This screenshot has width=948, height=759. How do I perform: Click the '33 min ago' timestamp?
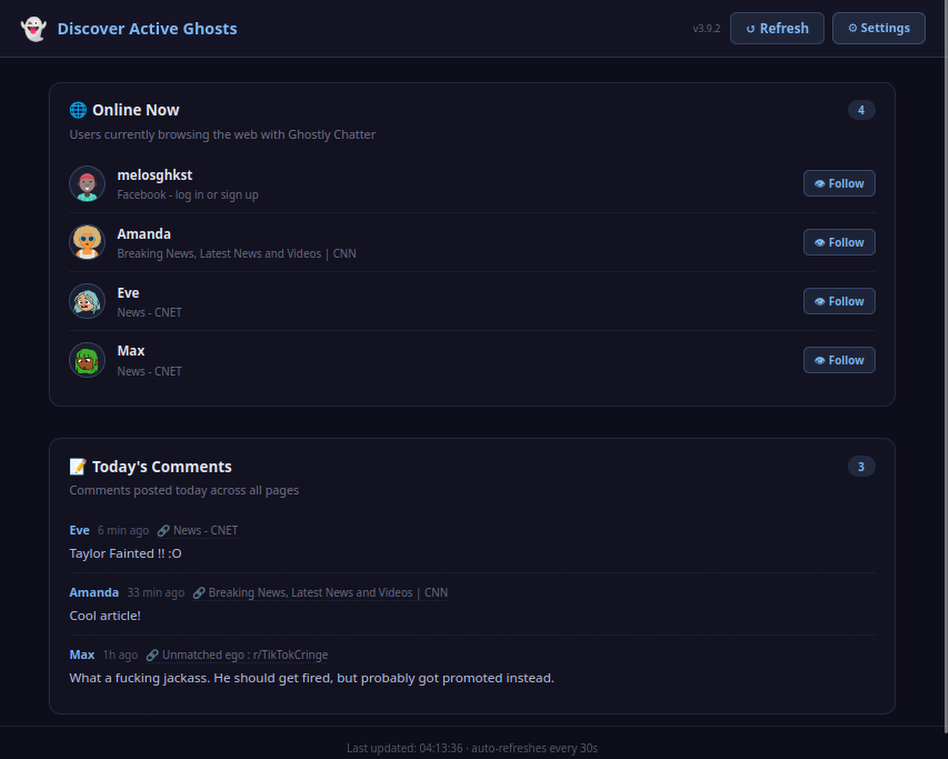[x=155, y=593]
